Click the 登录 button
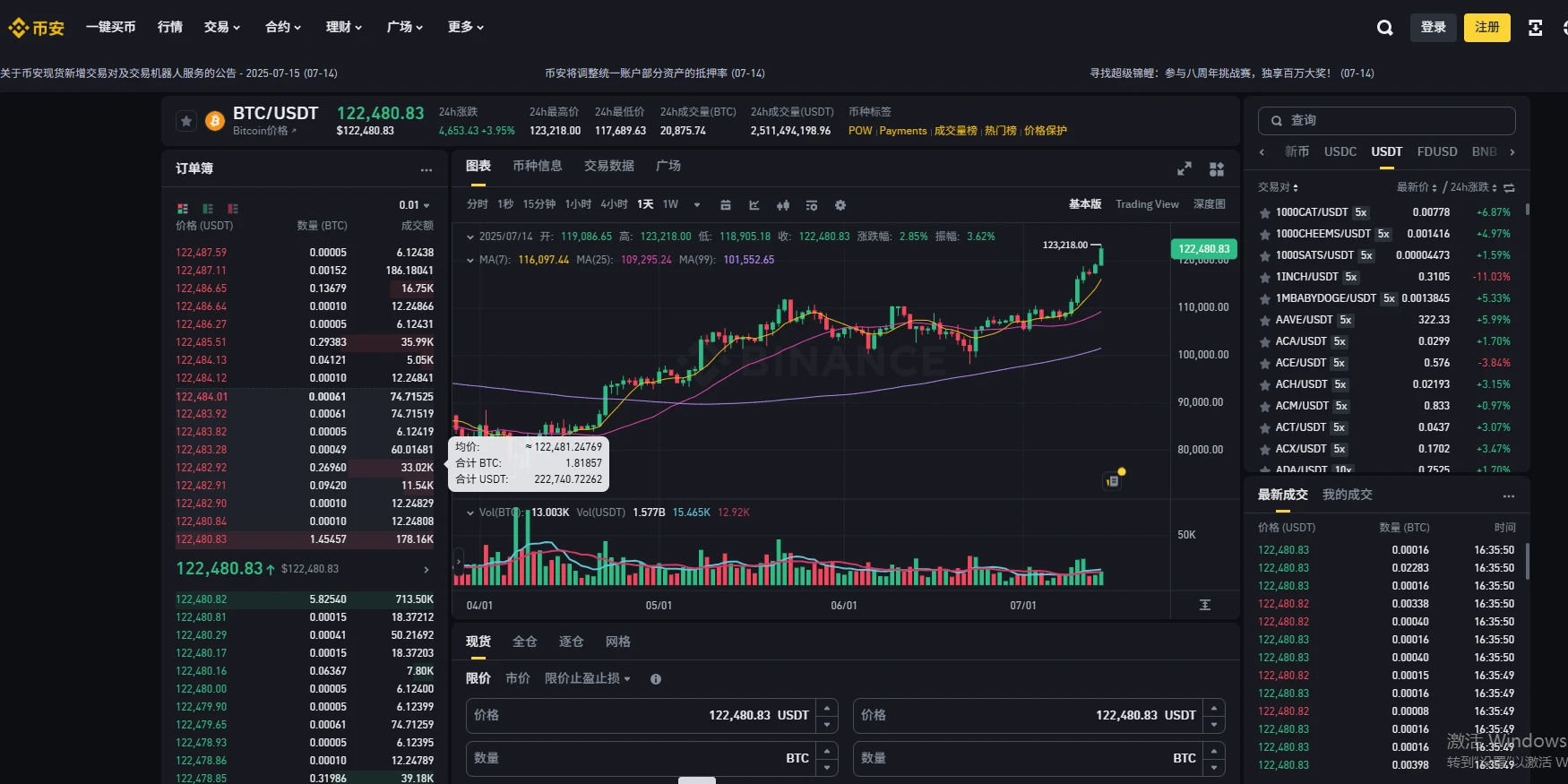 coord(1434,28)
